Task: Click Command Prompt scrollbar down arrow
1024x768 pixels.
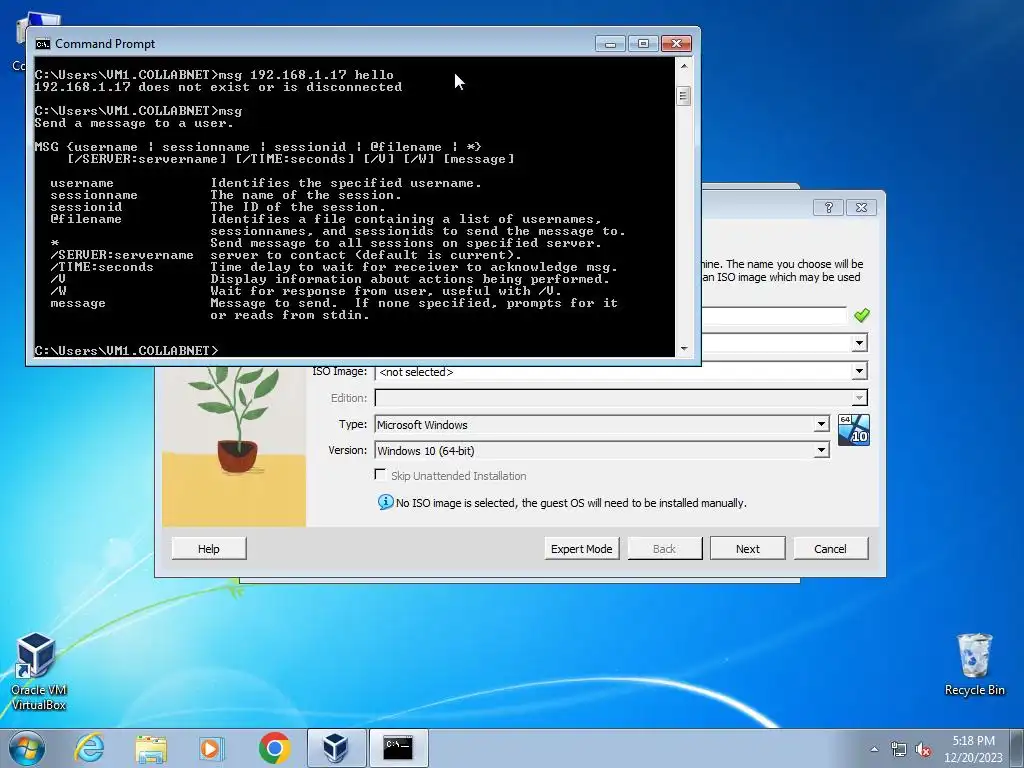Action: tap(684, 349)
